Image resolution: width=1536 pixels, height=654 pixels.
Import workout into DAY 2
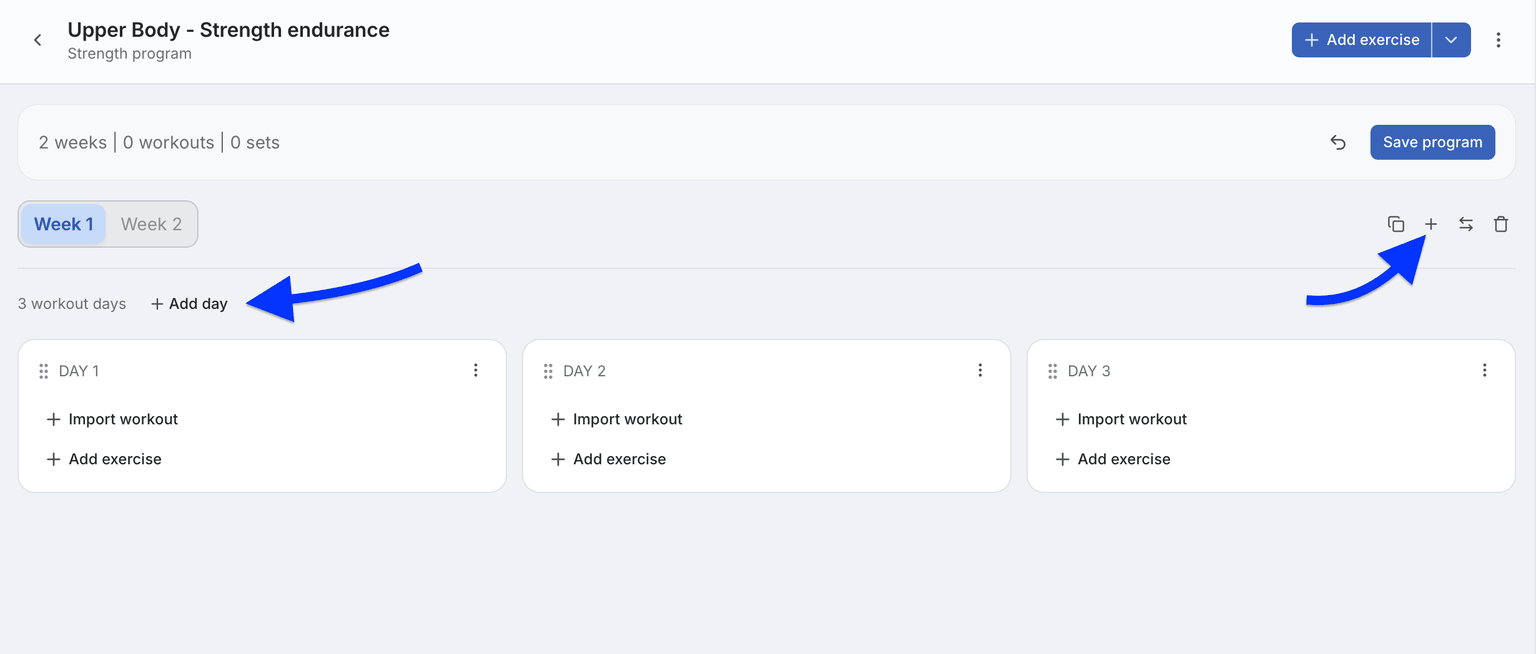pos(617,419)
